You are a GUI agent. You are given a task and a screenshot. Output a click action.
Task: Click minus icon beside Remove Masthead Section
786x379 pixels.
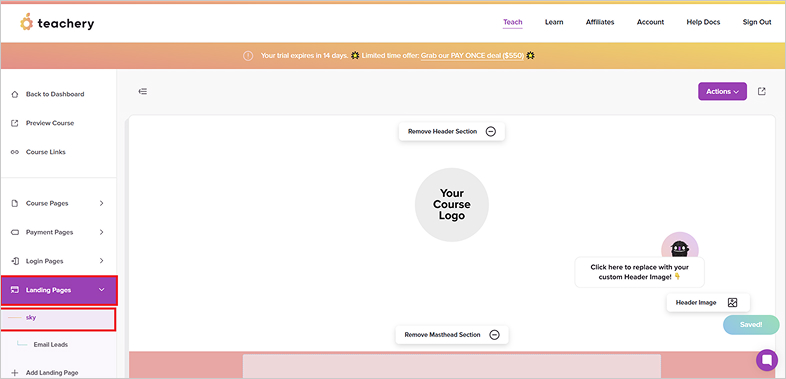(x=494, y=335)
